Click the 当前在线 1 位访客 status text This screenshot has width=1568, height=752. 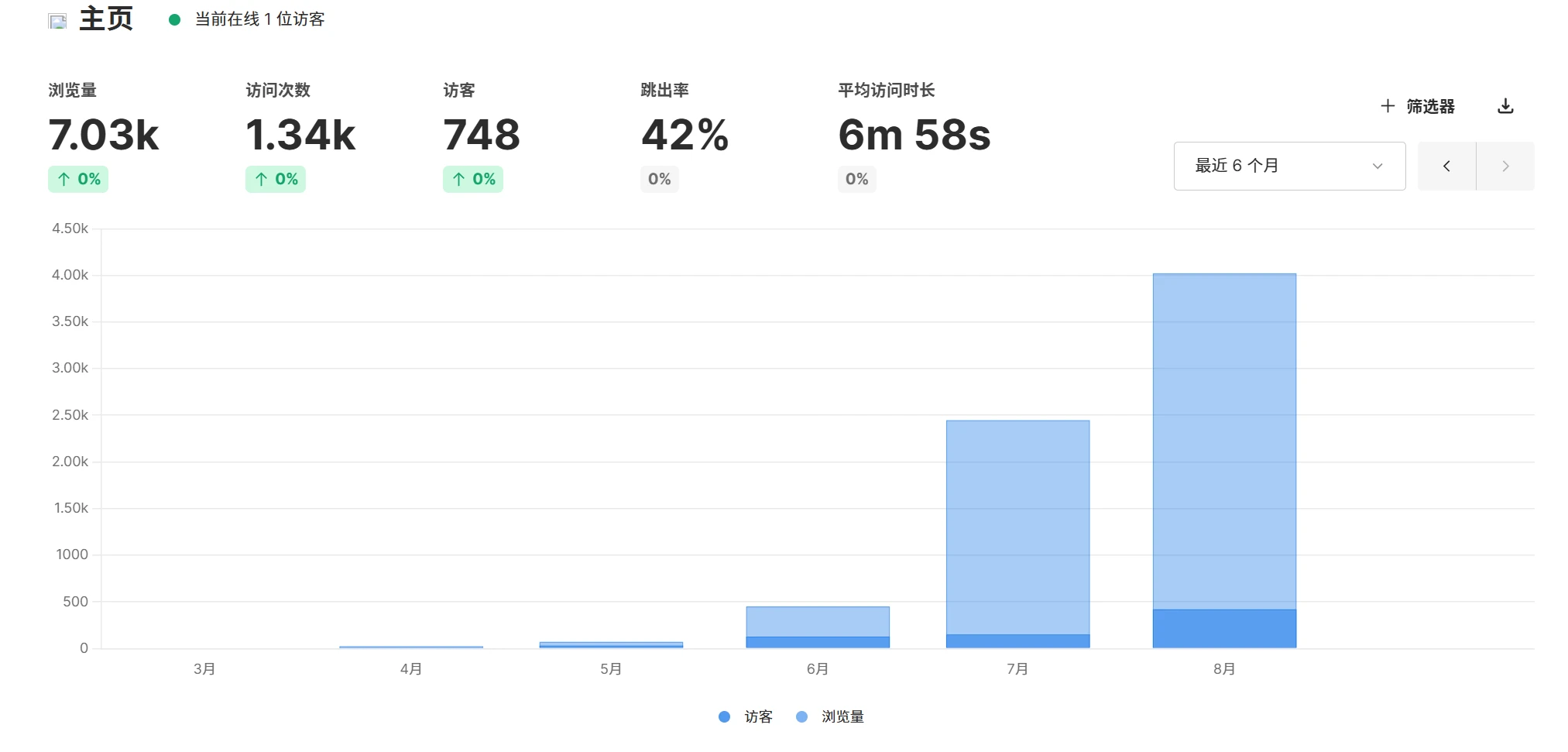(x=259, y=19)
